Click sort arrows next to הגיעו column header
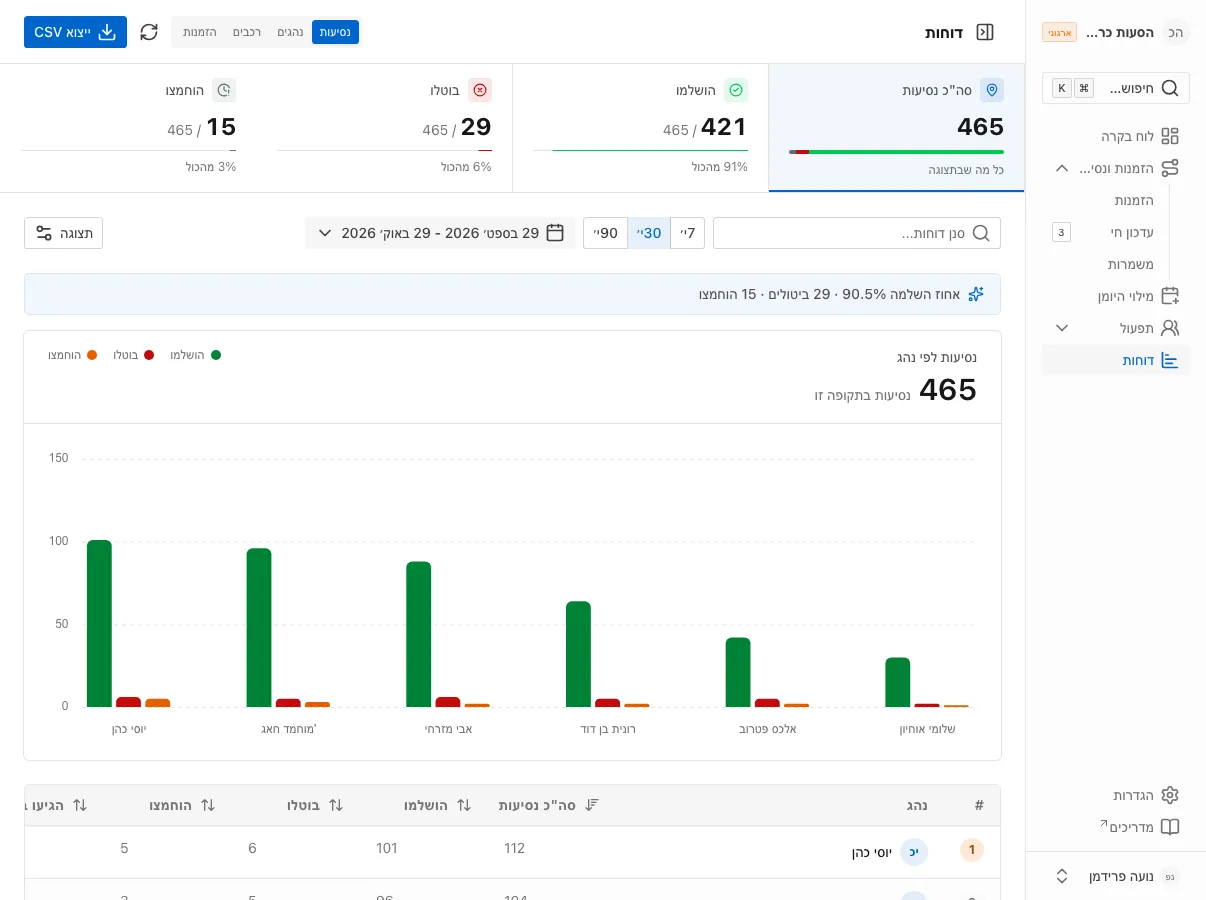This screenshot has height=900, width=1206. tap(80, 805)
